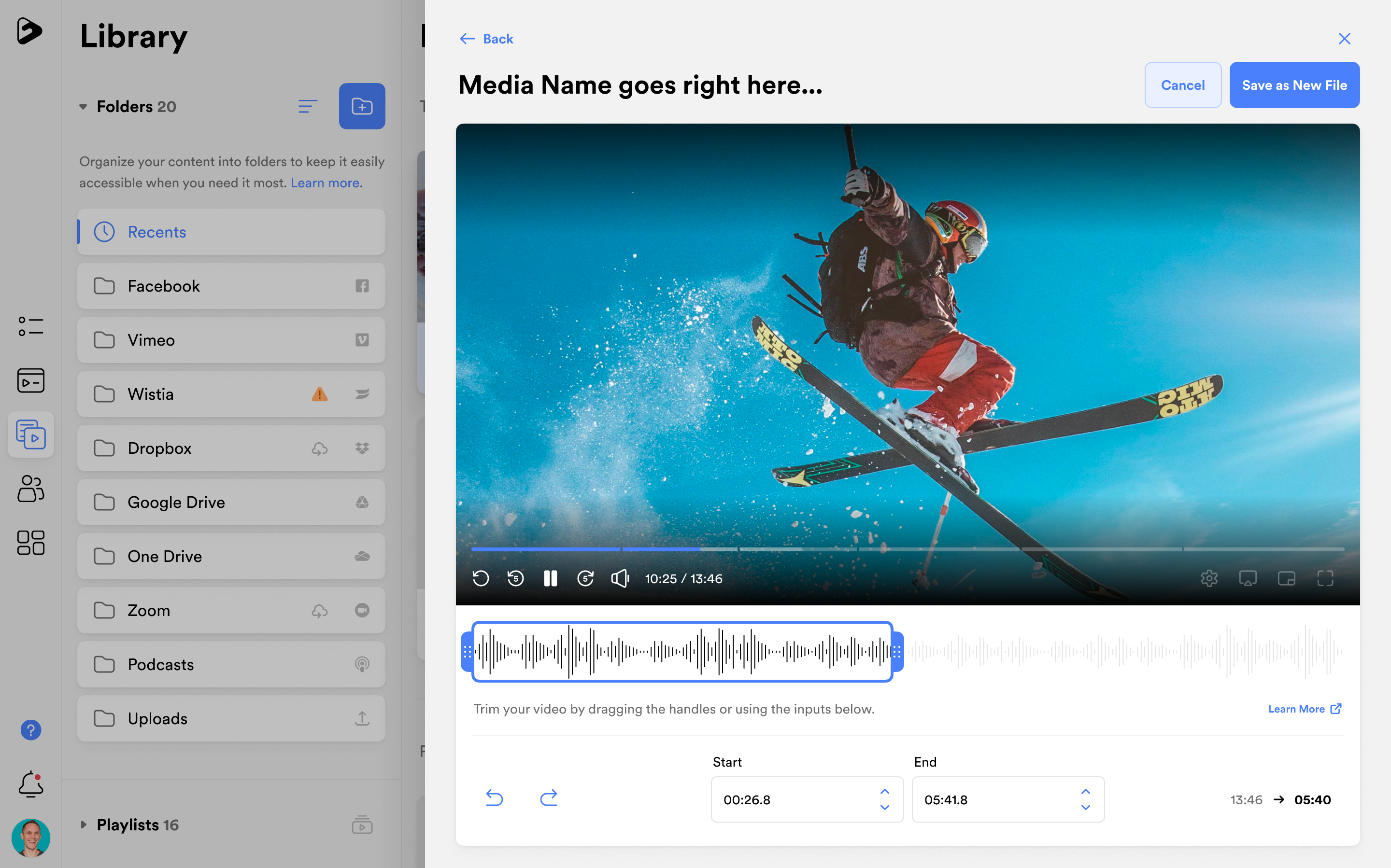Mute the video volume
Image resolution: width=1391 pixels, height=868 pixels.
point(620,578)
